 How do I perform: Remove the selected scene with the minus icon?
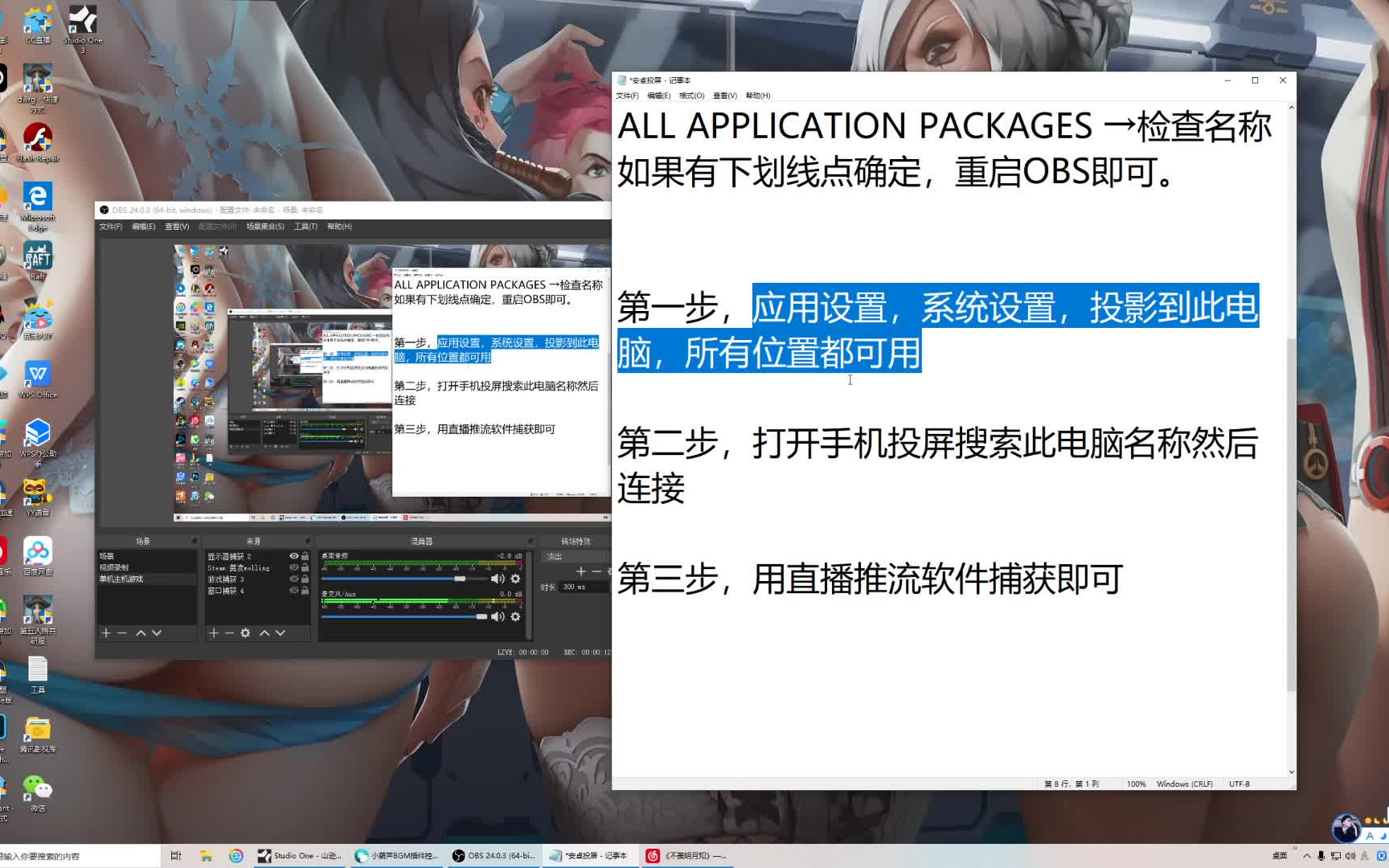click(122, 633)
